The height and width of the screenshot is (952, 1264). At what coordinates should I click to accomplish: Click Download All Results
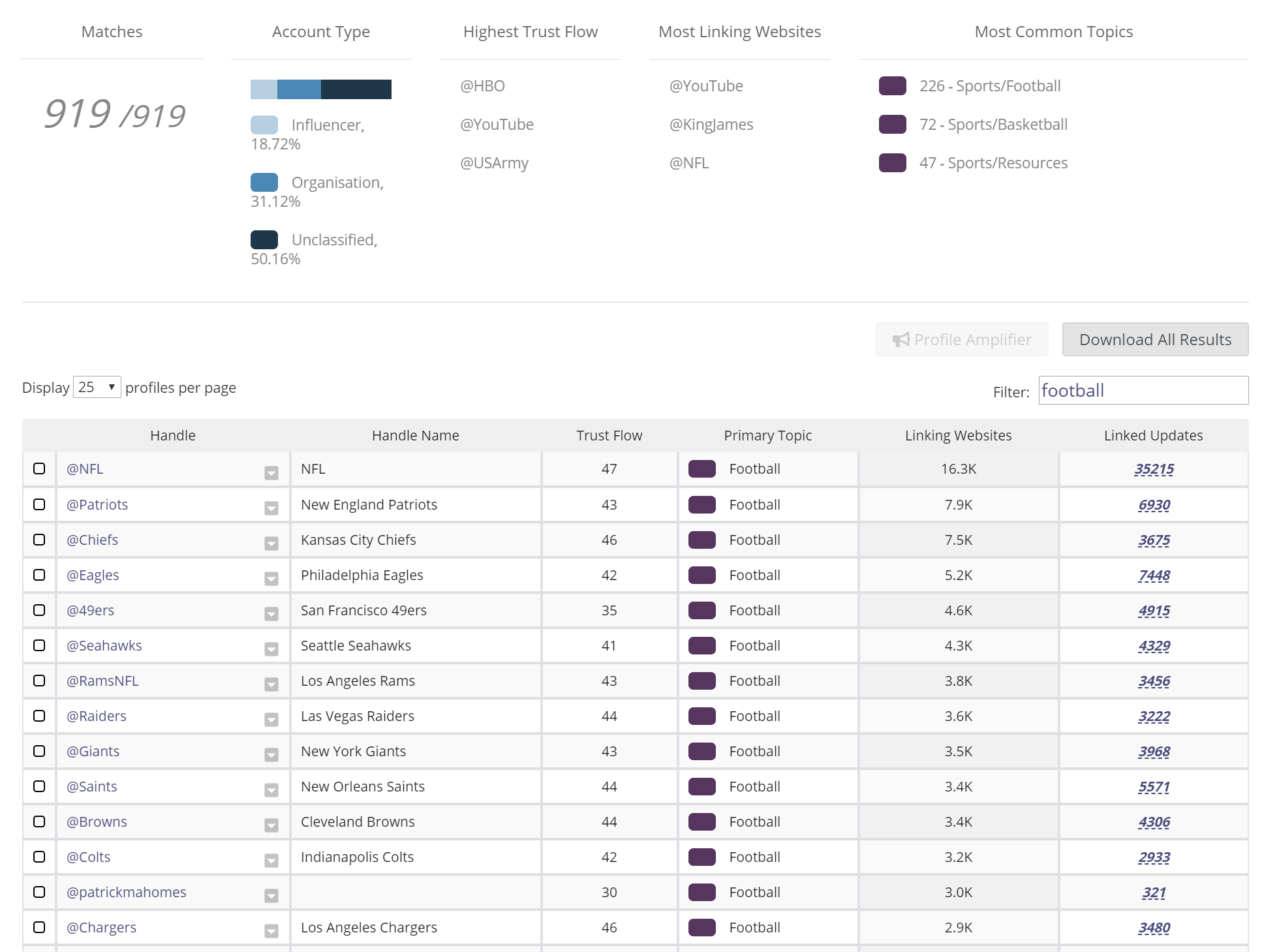point(1155,339)
